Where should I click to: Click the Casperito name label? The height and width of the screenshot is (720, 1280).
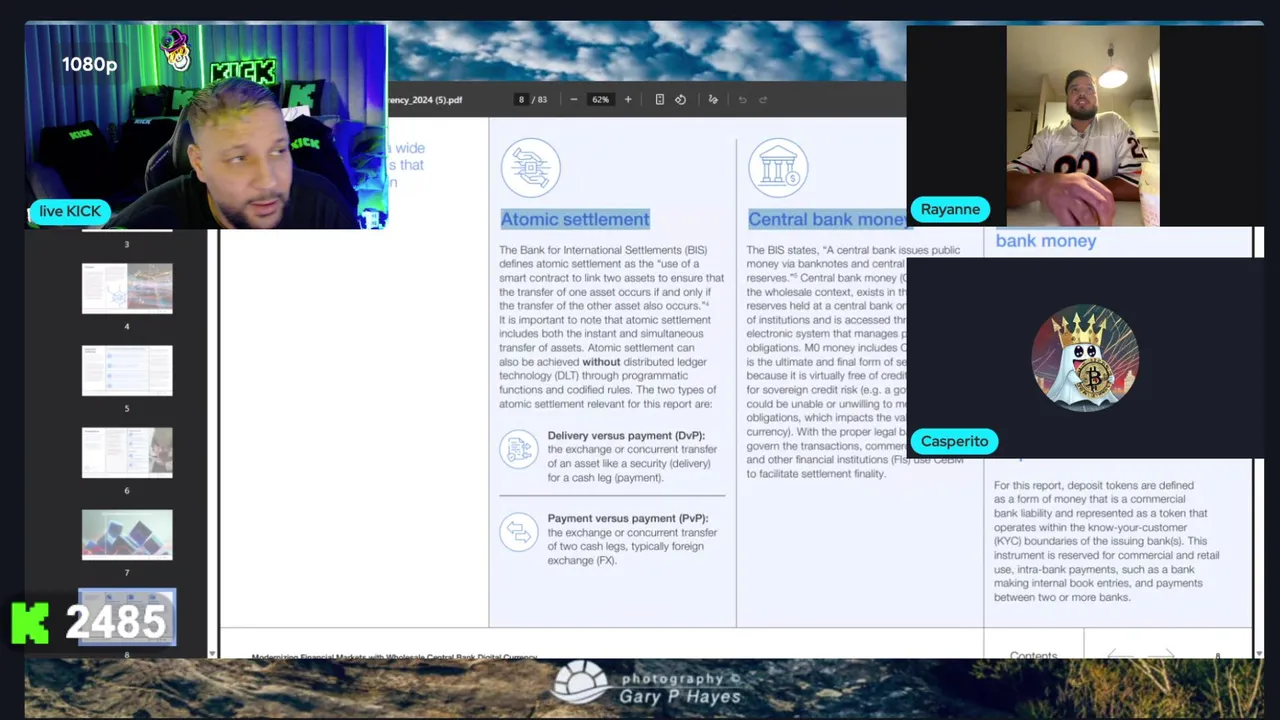954,441
